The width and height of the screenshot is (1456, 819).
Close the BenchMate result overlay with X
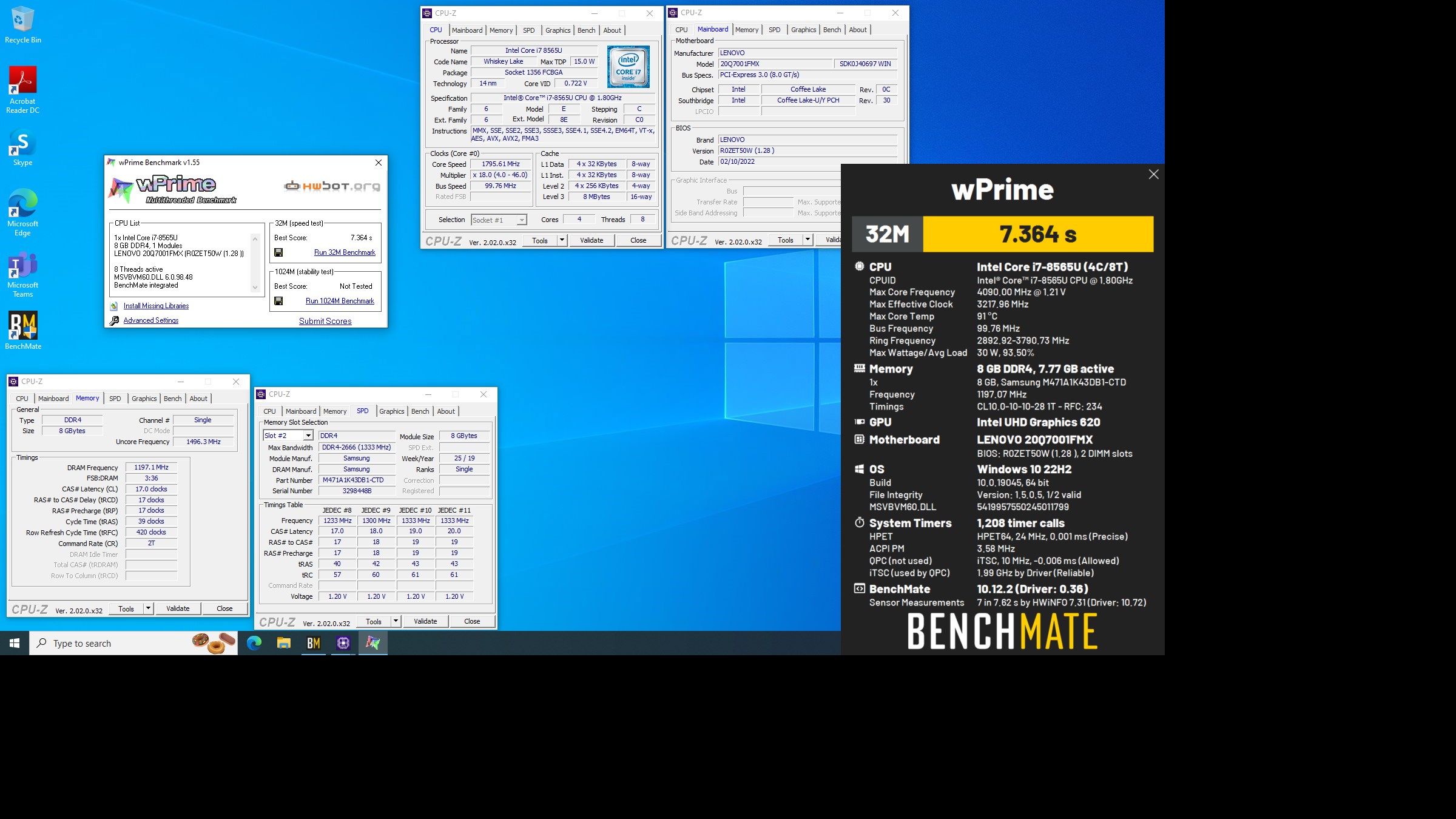[1153, 175]
